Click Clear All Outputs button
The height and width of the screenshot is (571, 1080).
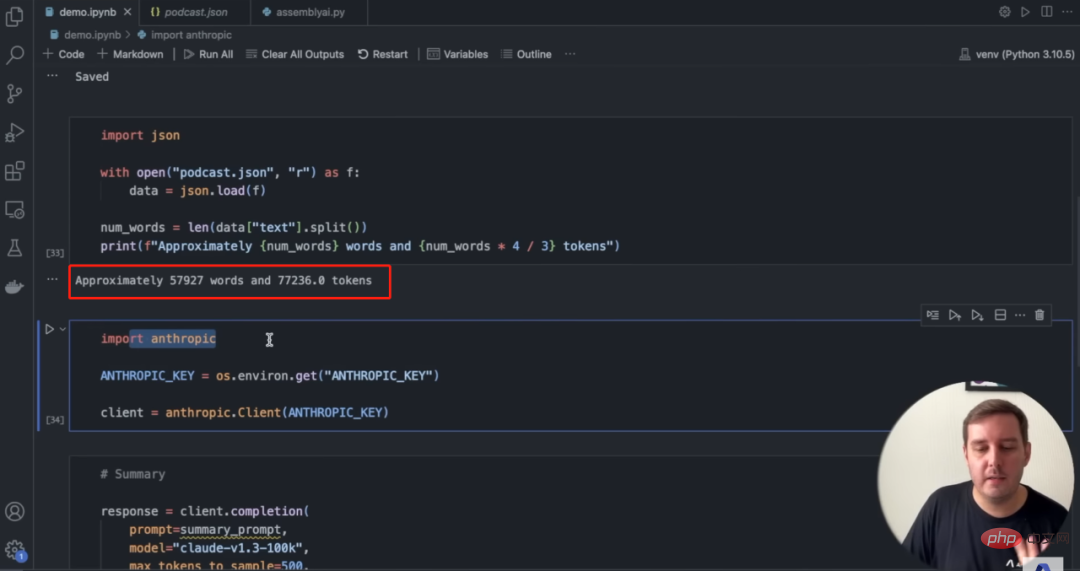[295, 54]
